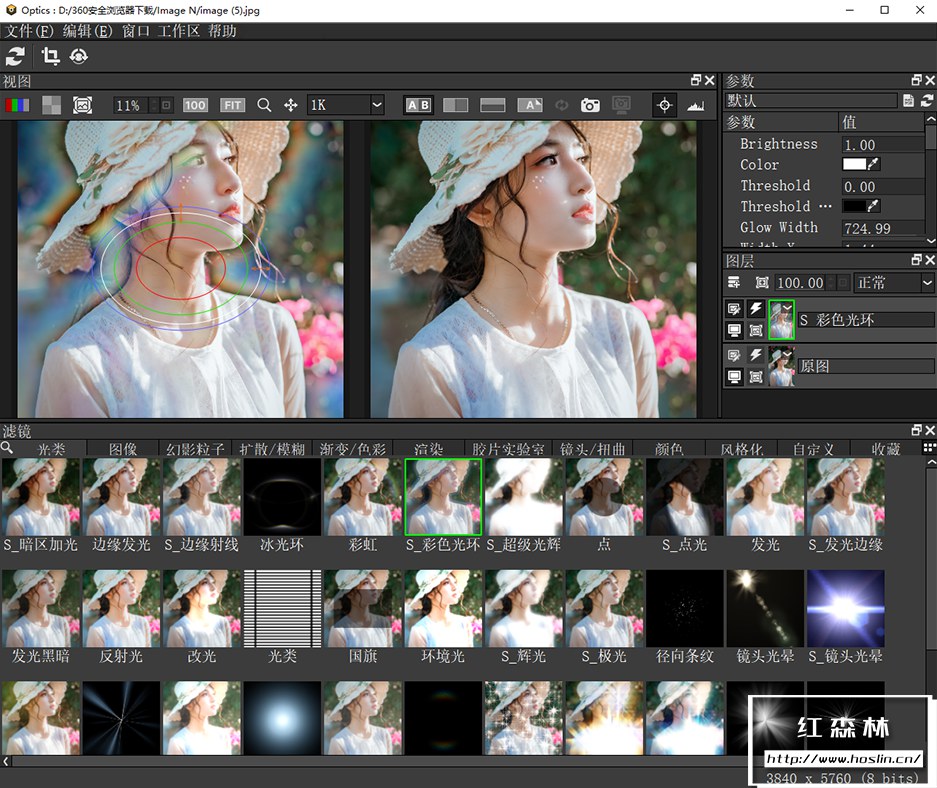Select the magnifier zoom tool
The width and height of the screenshot is (937, 788).
264,105
